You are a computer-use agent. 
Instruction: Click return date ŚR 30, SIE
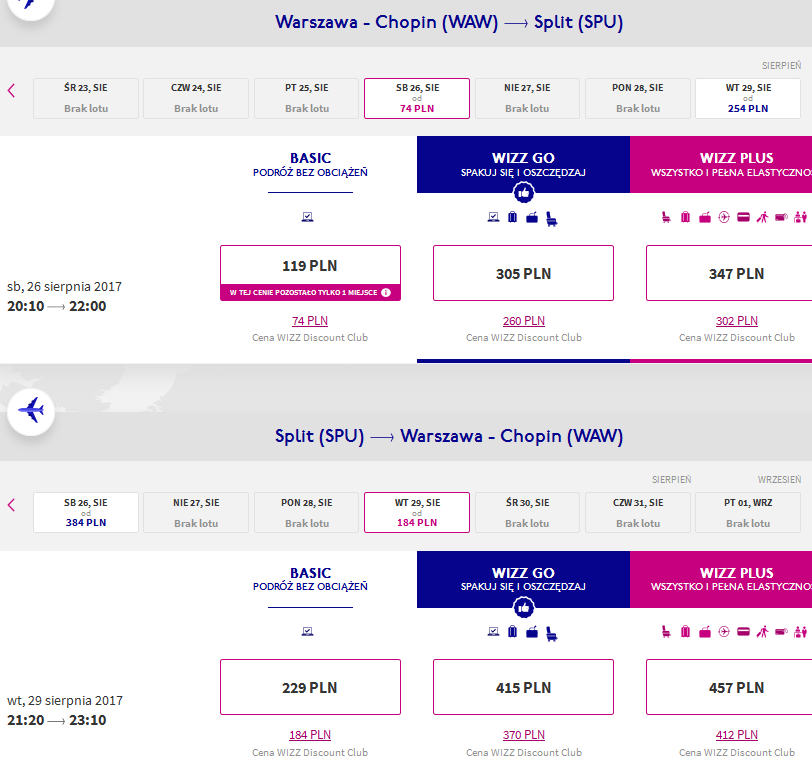[x=527, y=512]
